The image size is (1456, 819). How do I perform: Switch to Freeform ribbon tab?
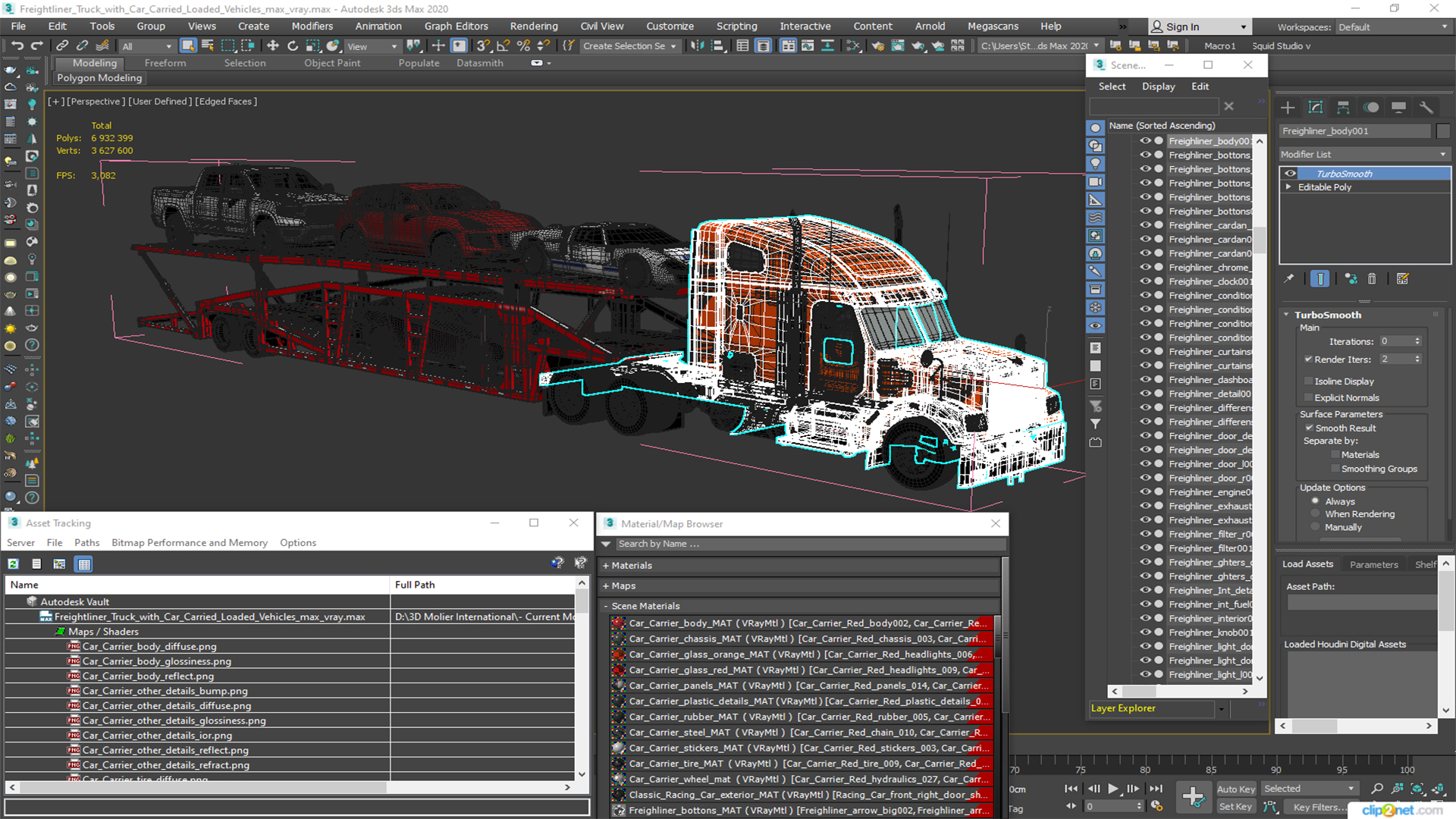165,64
